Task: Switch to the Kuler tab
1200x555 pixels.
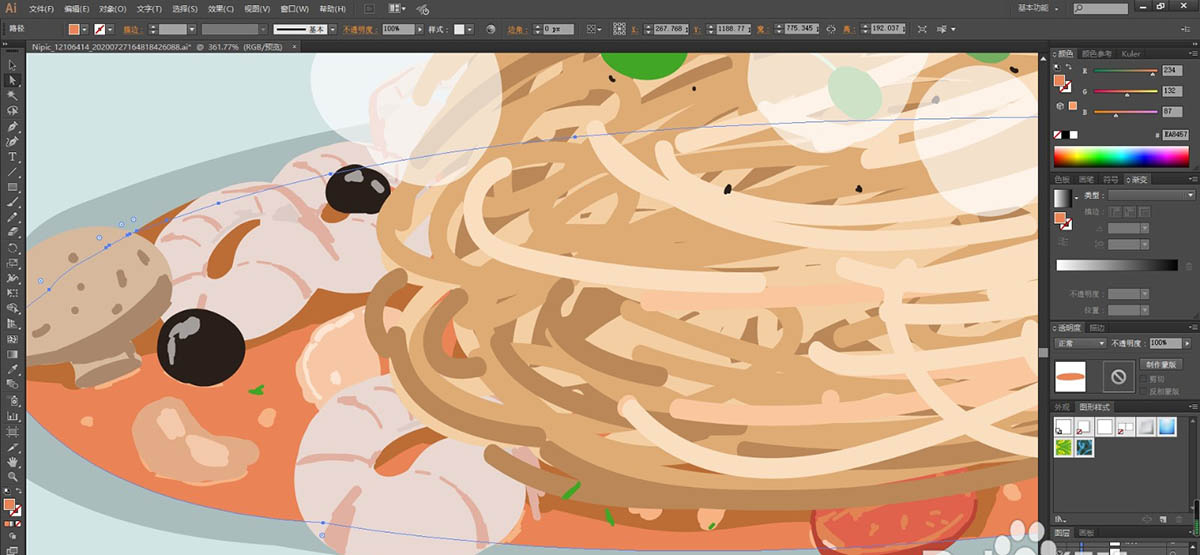Action: coord(1131,53)
